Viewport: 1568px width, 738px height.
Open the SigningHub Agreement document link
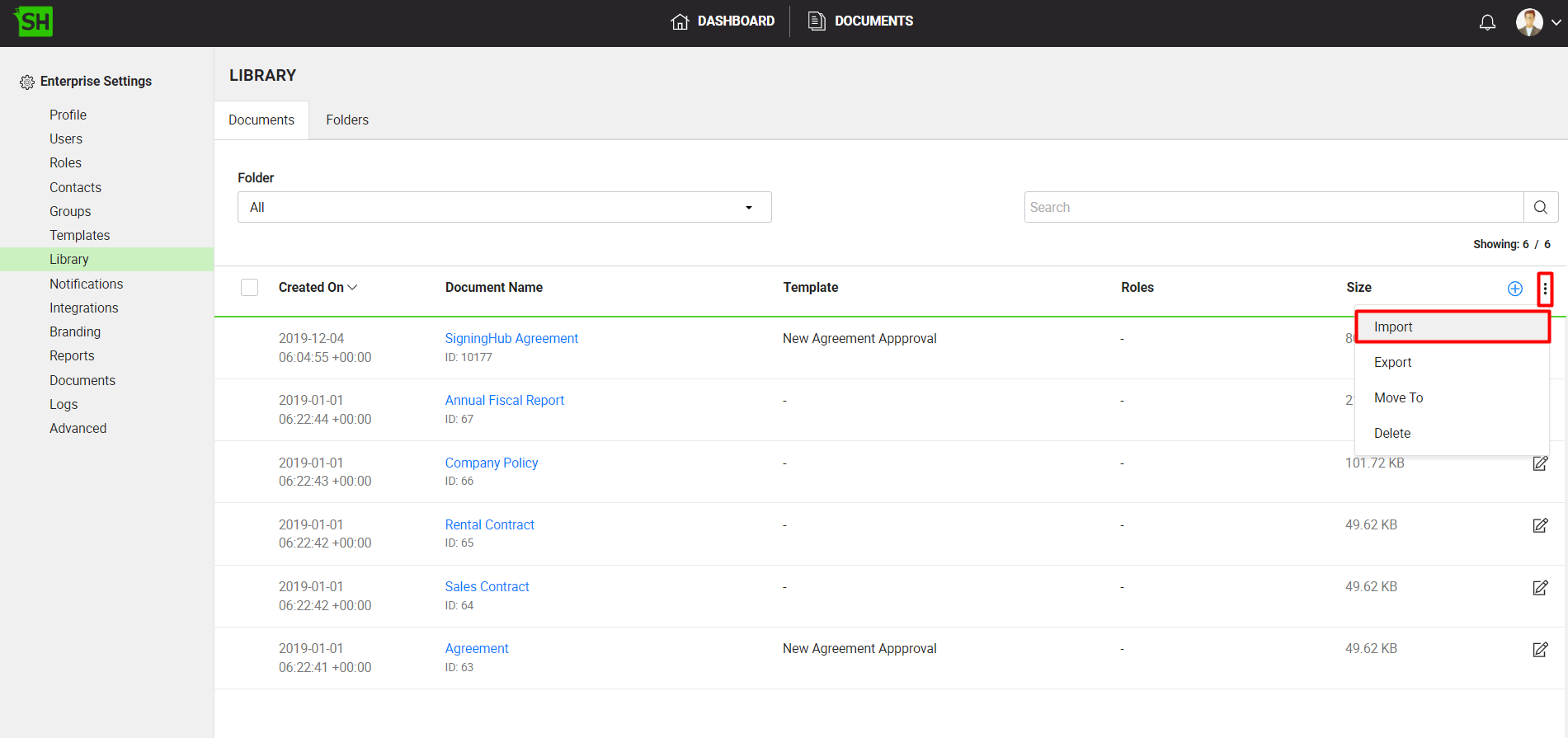(511, 339)
